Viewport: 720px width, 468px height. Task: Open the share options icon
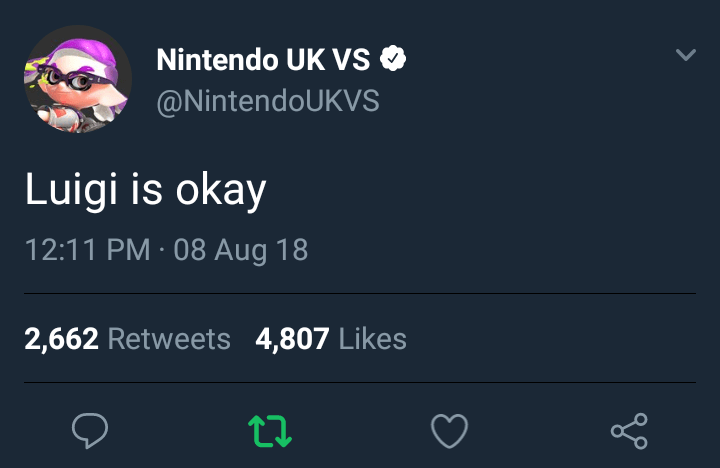[629, 430]
